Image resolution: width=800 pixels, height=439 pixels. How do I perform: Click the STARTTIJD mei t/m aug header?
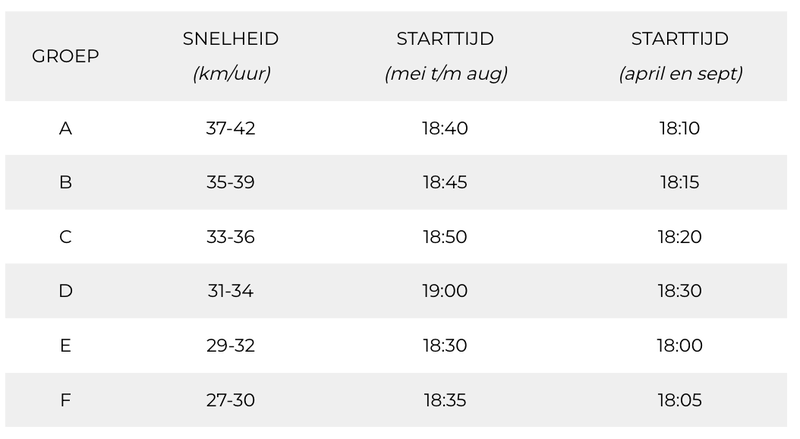(x=445, y=56)
